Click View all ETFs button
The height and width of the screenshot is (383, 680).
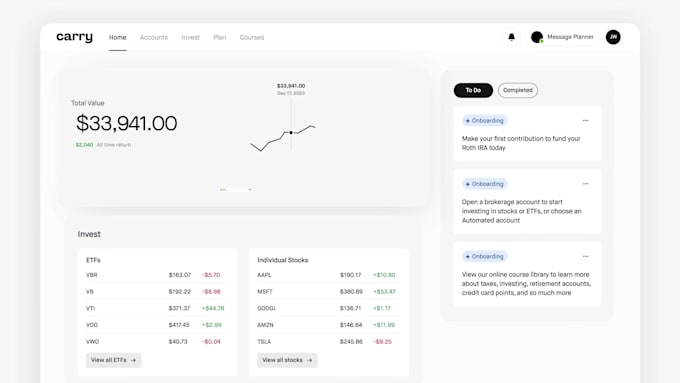click(x=113, y=360)
